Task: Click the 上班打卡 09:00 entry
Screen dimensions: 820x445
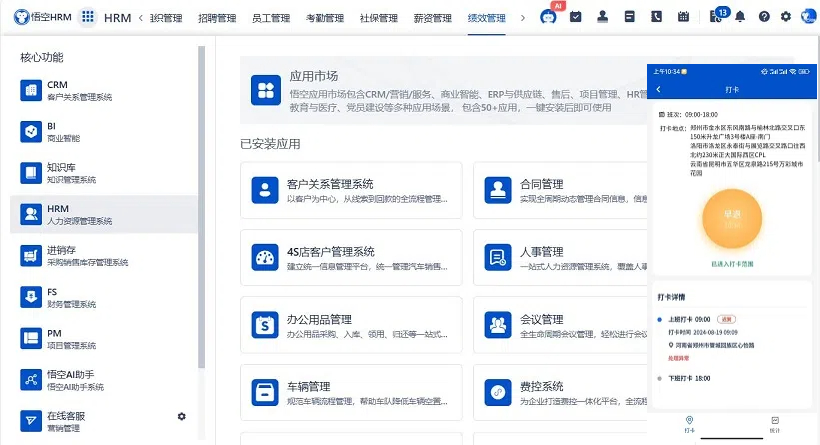Action: pyautogui.click(x=689, y=319)
